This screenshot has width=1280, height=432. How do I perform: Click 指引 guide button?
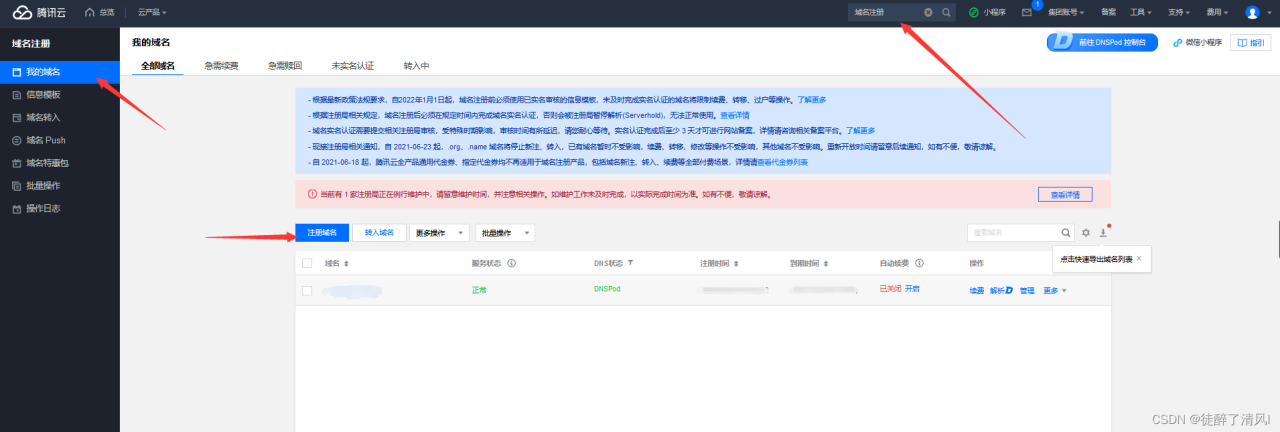pos(1251,42)
